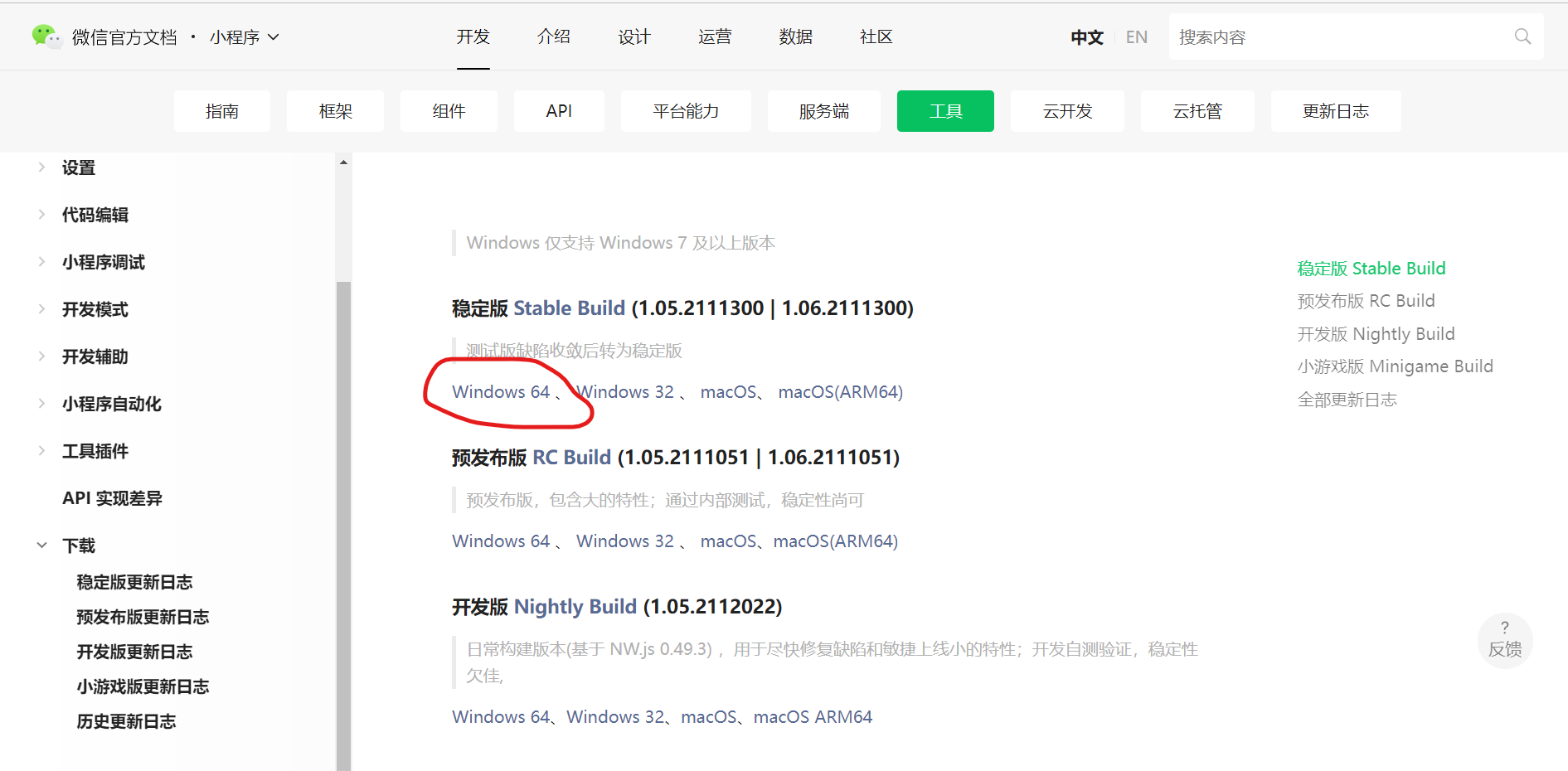
Task: Jump to 预发布版 RC Build anchor
Action: click(1366, 300)
